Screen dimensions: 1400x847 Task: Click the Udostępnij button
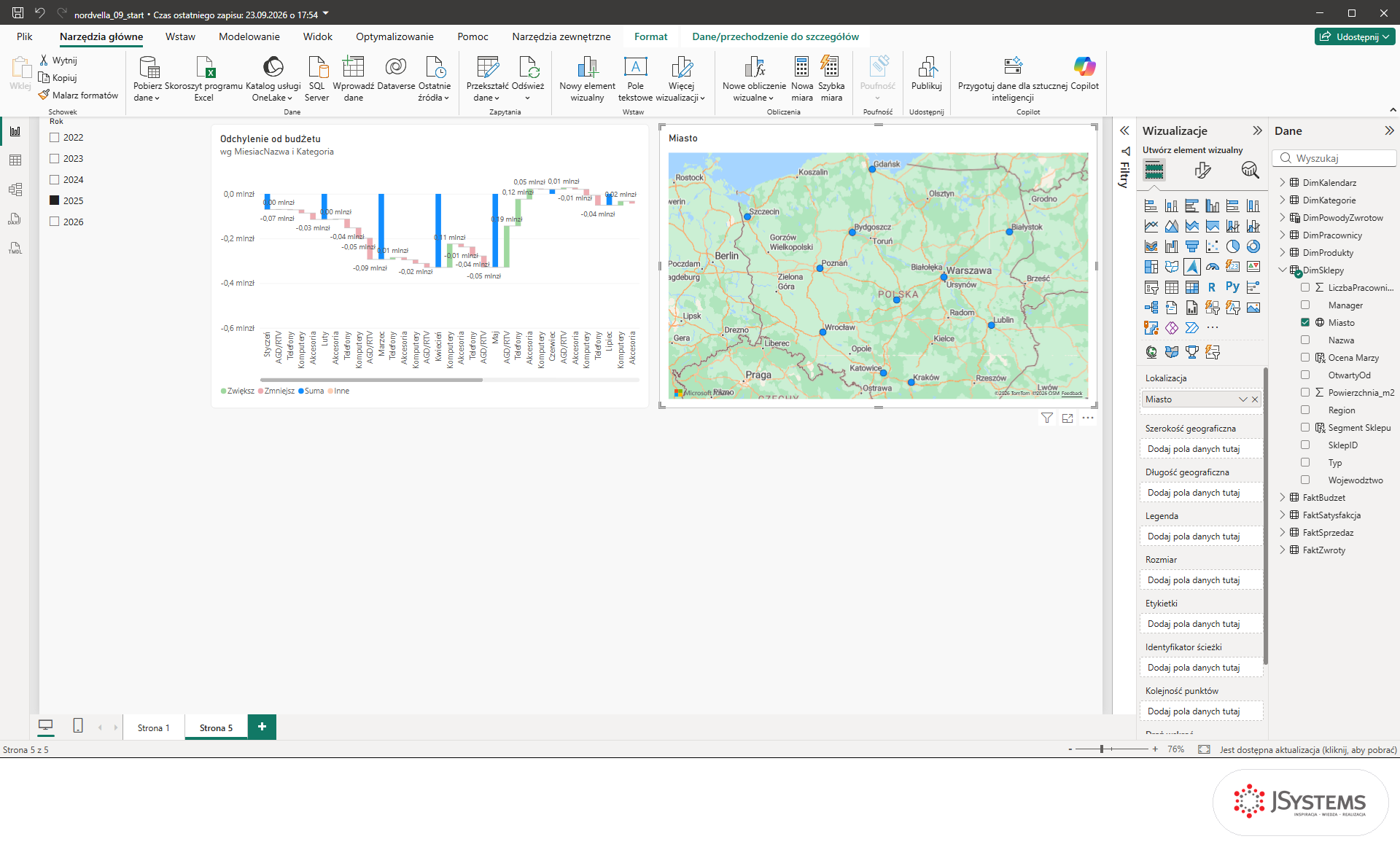1356,36
